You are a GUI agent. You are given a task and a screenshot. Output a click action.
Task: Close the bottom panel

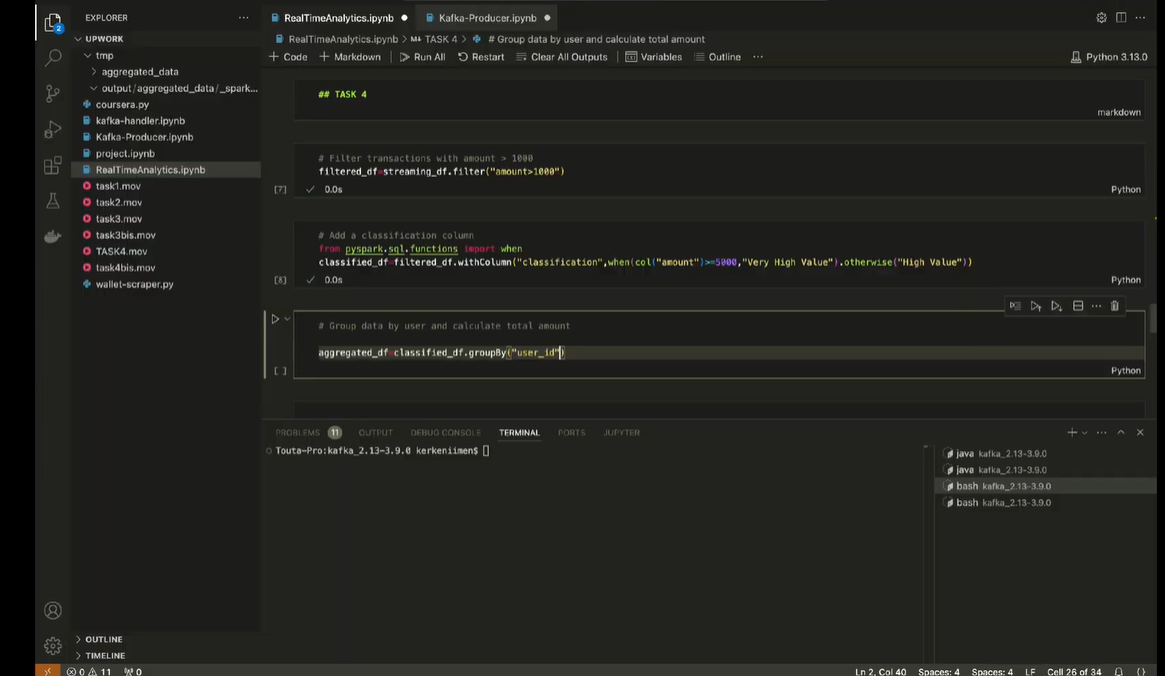tap(1140, 432)
